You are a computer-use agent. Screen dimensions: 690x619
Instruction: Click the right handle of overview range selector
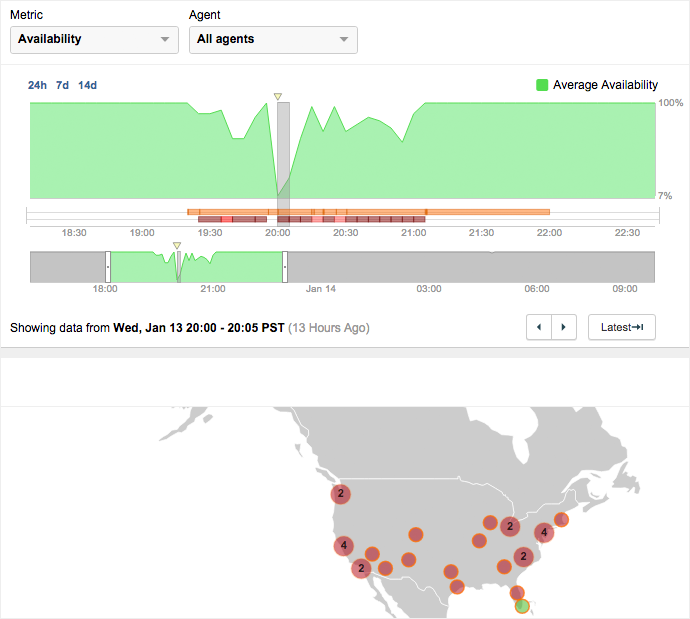tap(285, 266)
